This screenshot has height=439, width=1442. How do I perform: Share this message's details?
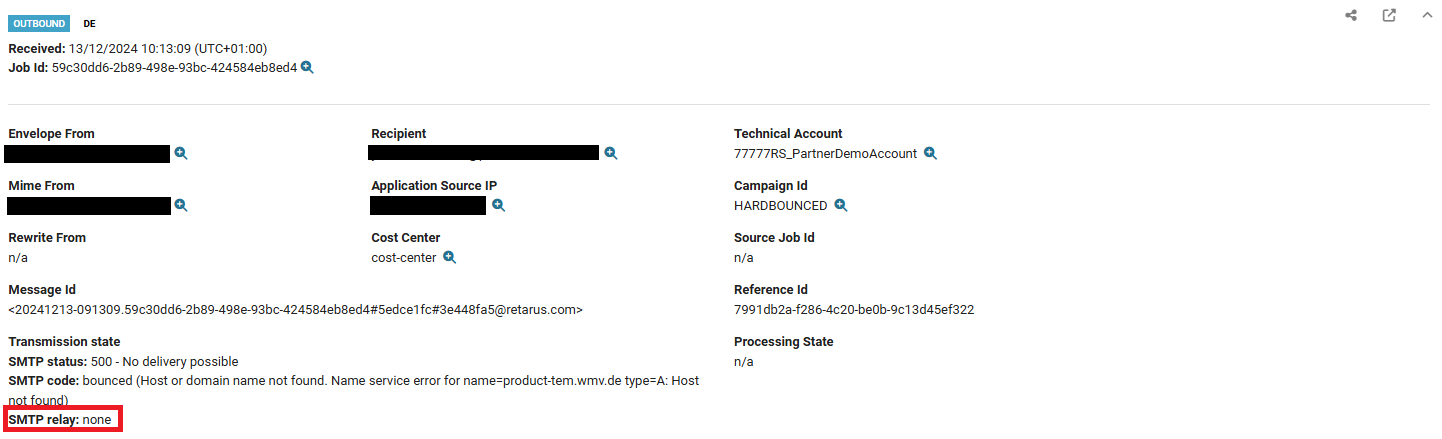tap(1351, 16)
